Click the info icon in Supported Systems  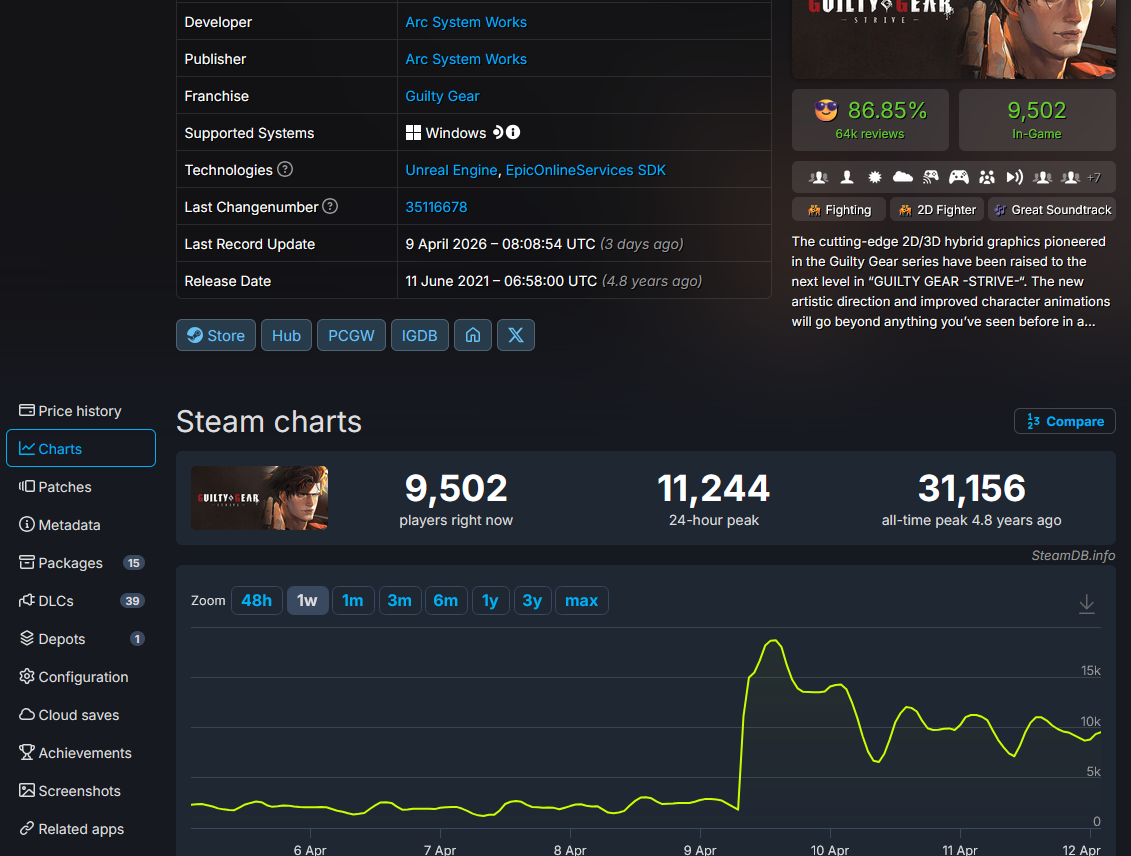[513, 133]
